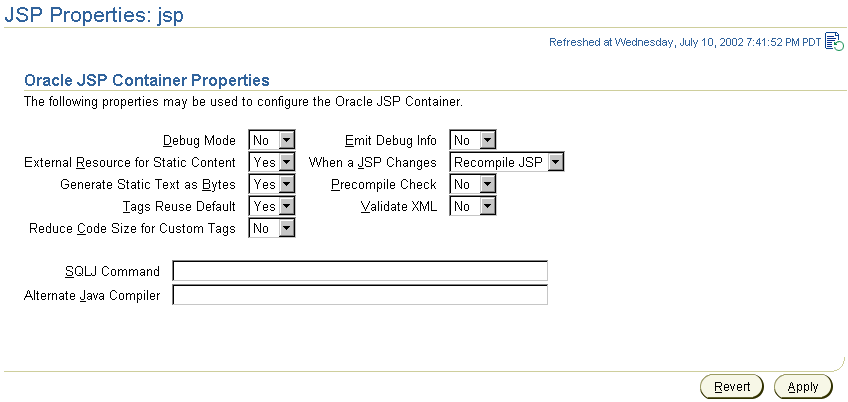Screen dimensions: 848x402
Task: Click the Validate XML label
Action: tap(398, 206)
